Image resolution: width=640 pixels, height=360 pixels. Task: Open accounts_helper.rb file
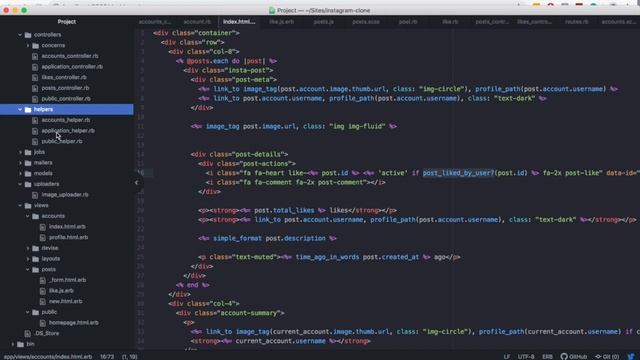(66, 120)
